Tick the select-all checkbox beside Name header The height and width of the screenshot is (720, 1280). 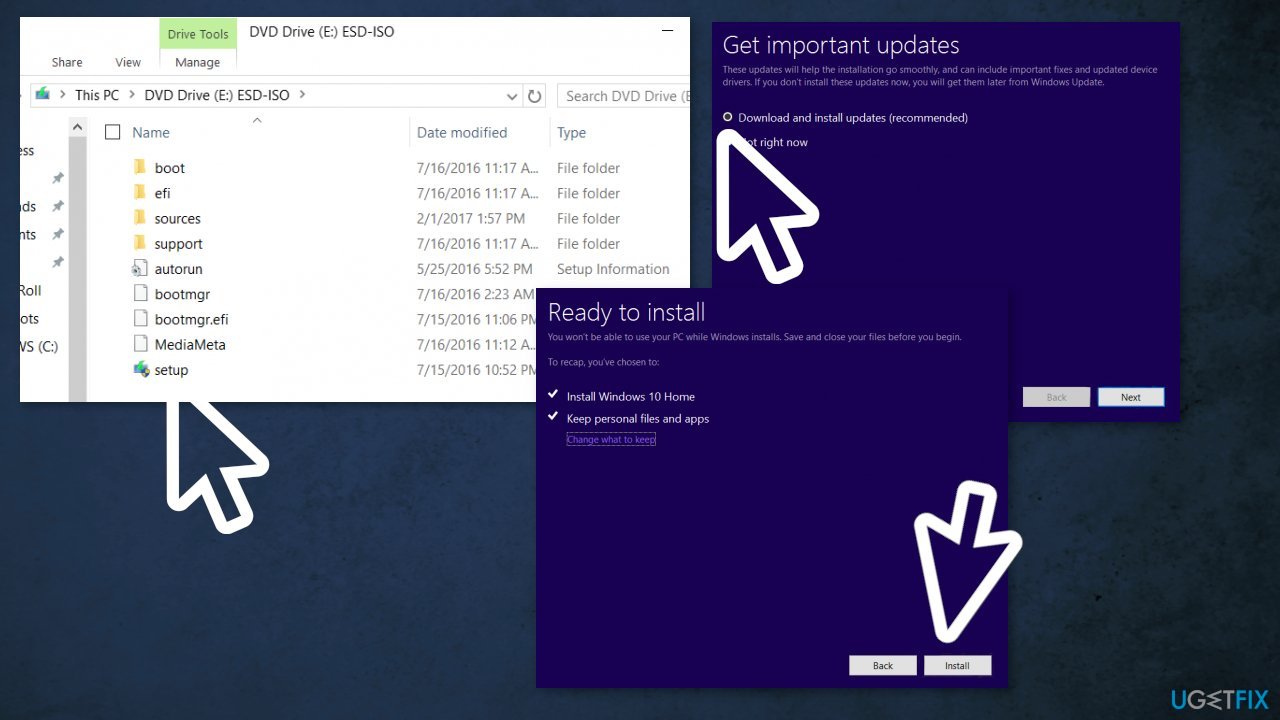pos(113,132)
